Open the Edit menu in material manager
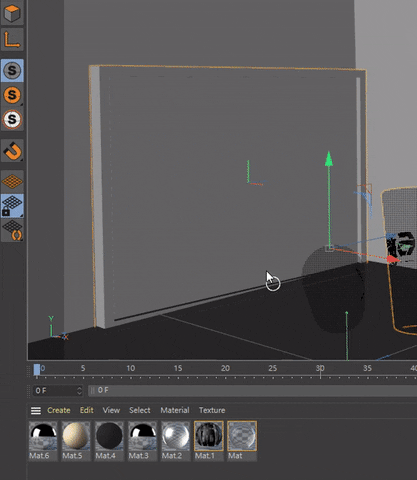Screen dimensions: 417x480 [x=87, y=410]
